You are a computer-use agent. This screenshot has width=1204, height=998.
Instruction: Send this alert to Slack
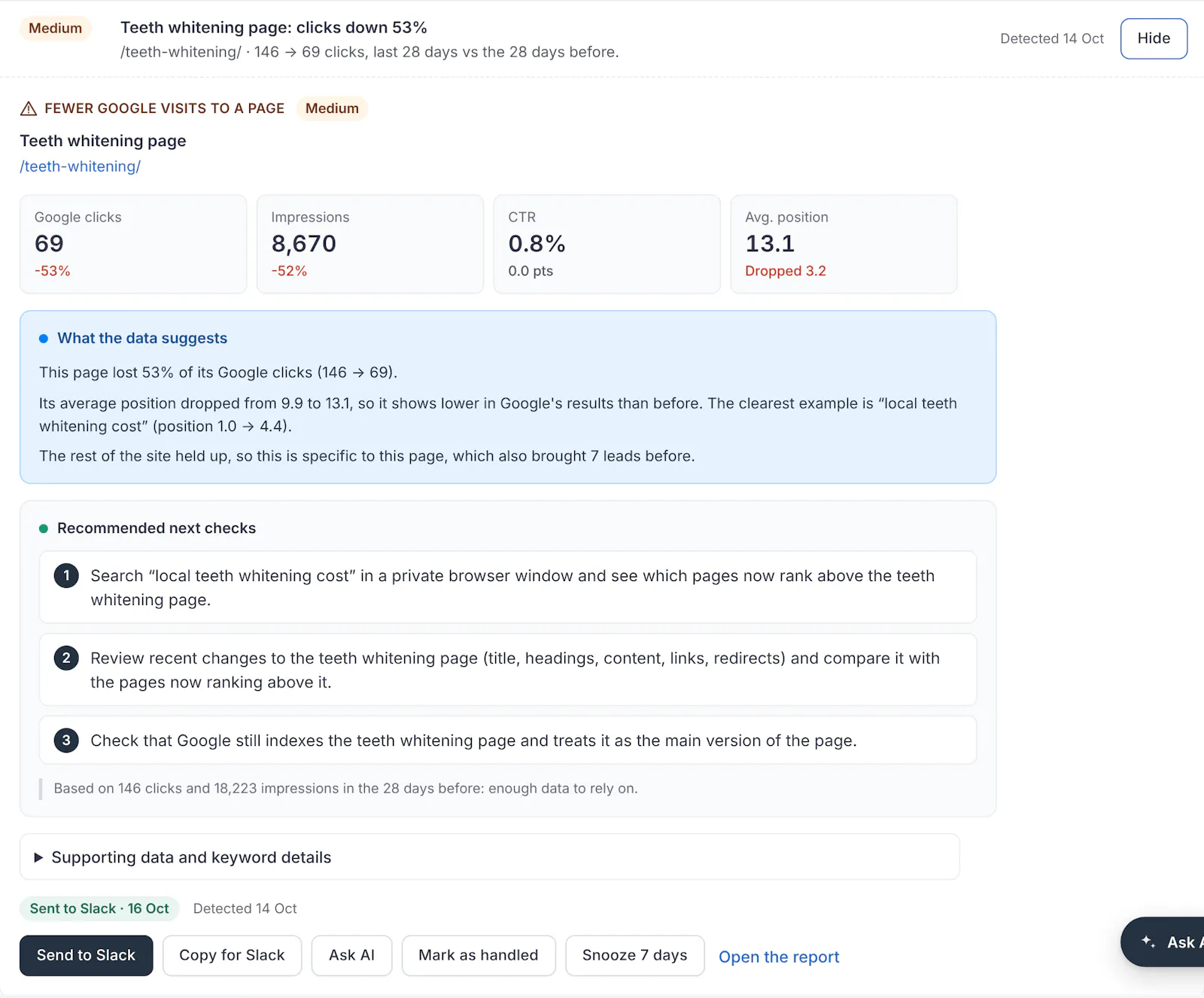point(86,955)
